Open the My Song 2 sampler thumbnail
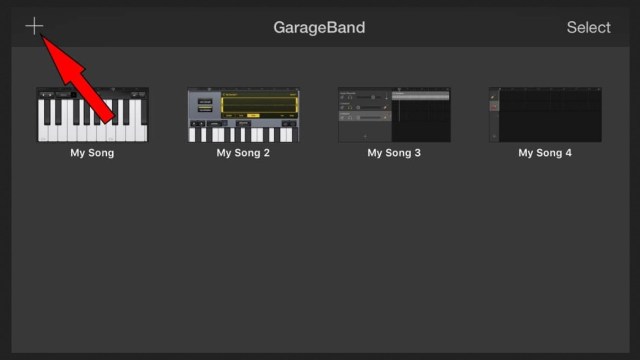Image resolution: width=640 pixels, height=360 pixels. (x=243, y=115)
